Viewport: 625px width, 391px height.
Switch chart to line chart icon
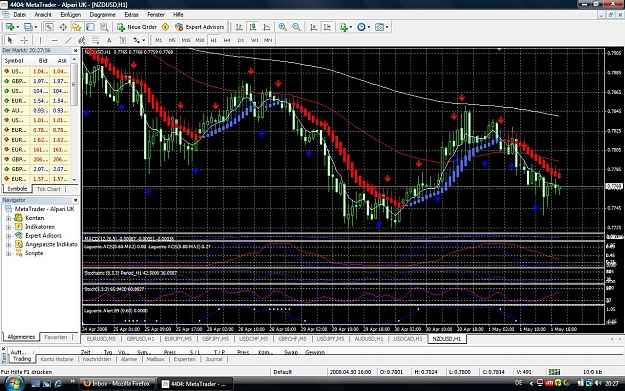pos(267,27)
